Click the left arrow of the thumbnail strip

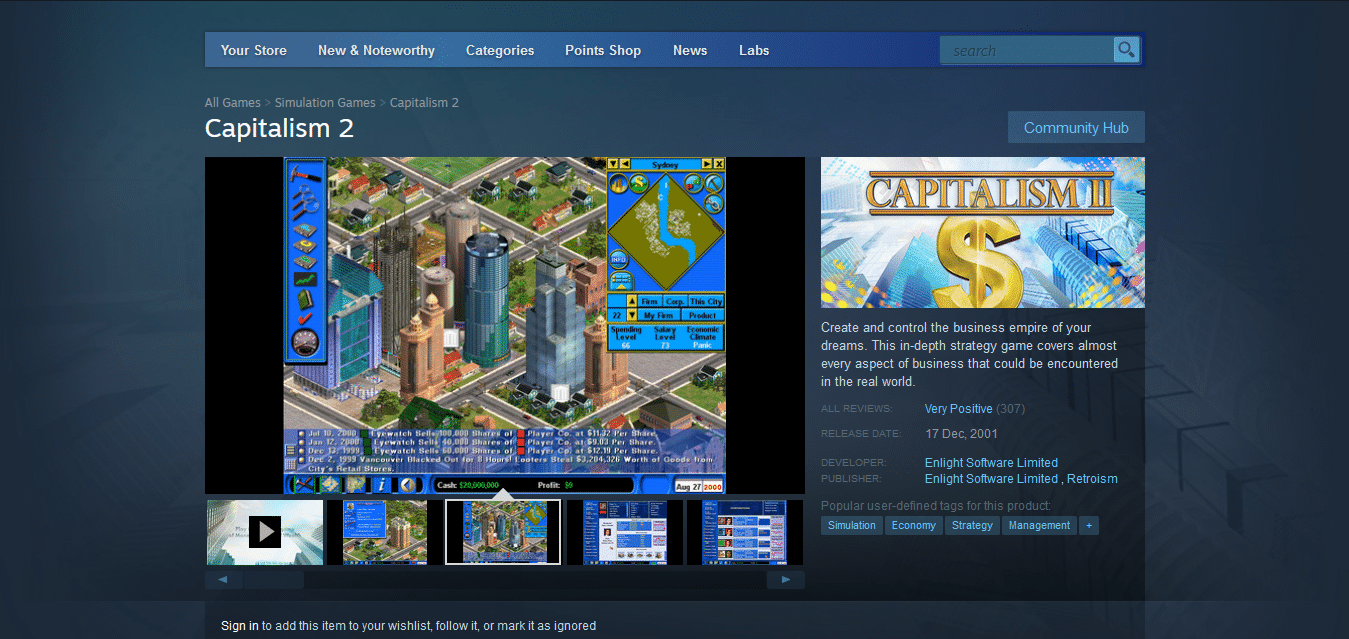(223, 580)
